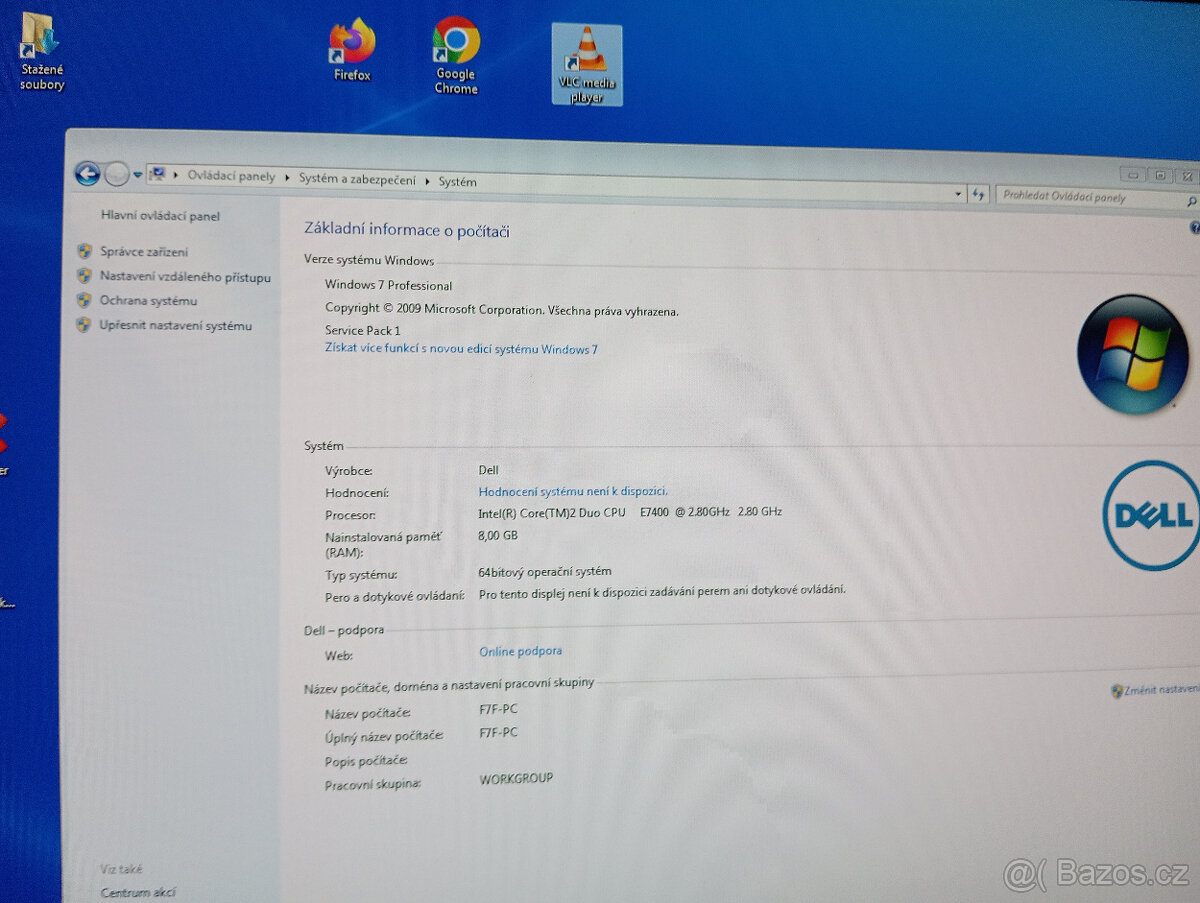Open Správce zařízení

click(x=143, y=252)
